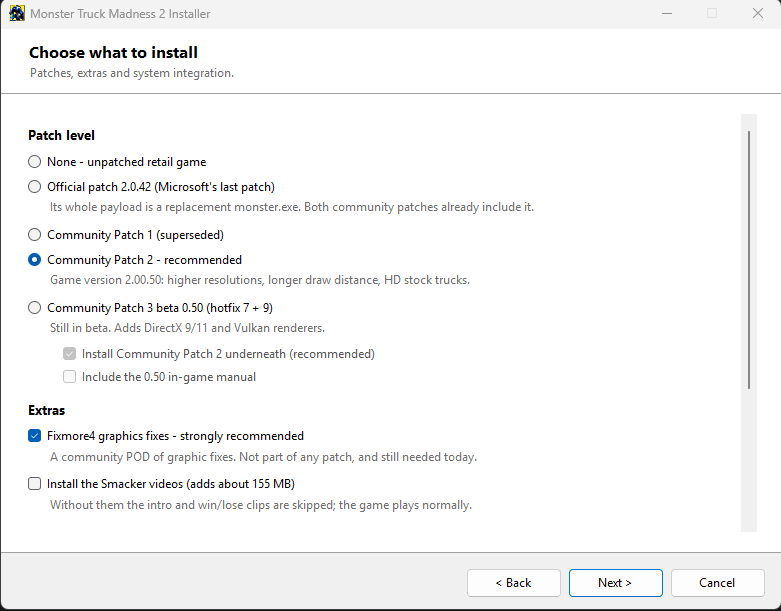Close the installer window
Screen dimensions: 781x611
(x=758, y=13)
